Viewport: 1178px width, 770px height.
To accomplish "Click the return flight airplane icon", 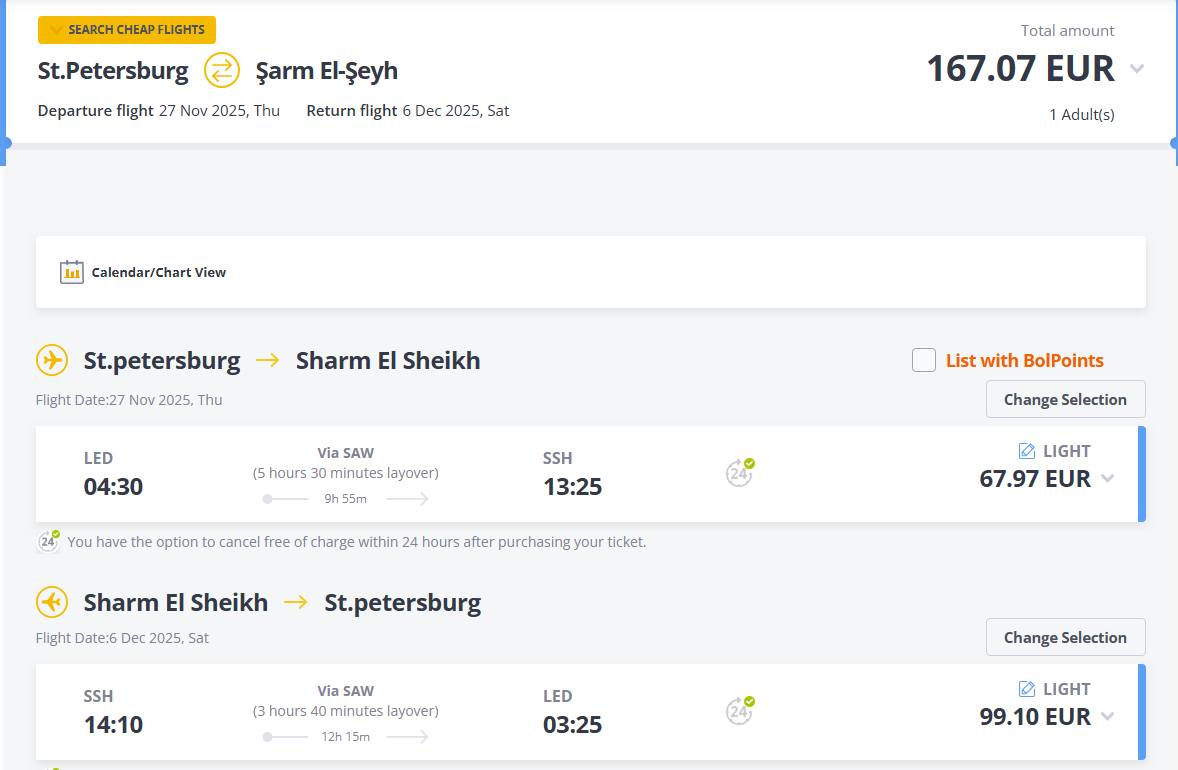I will 52,603.
